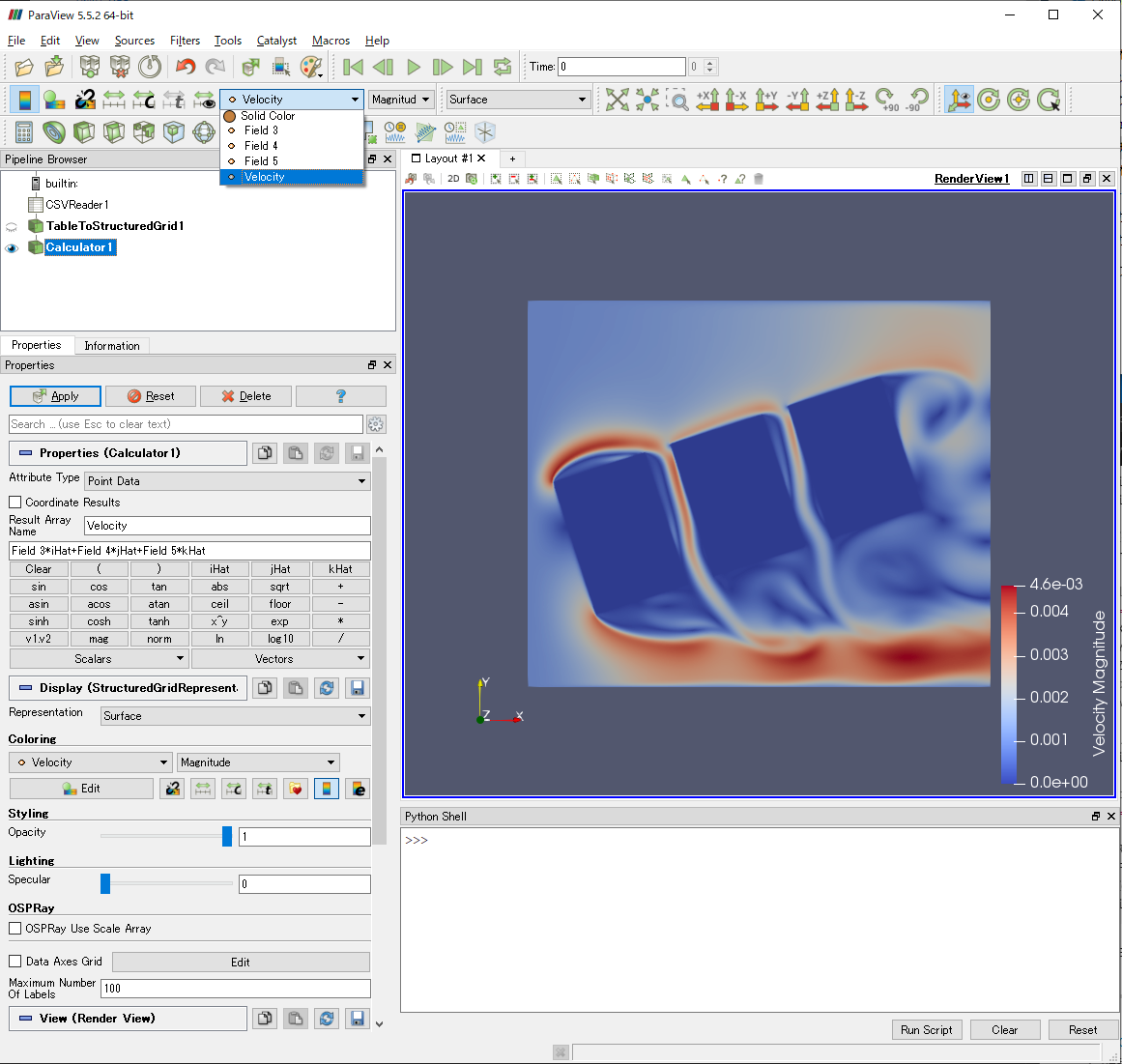
Task: Click the Open file folder icon
Action: [24, 67]
